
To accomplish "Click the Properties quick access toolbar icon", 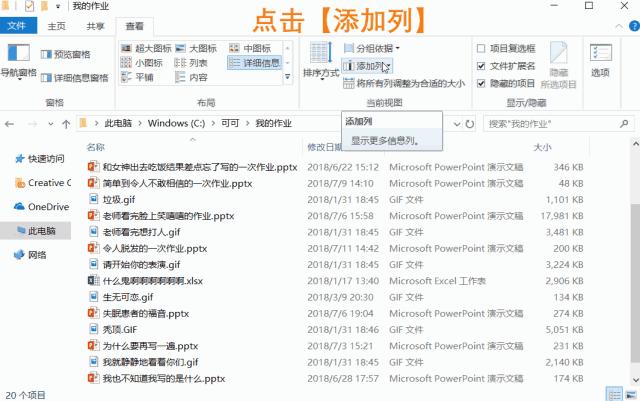I will coord(29,6).
